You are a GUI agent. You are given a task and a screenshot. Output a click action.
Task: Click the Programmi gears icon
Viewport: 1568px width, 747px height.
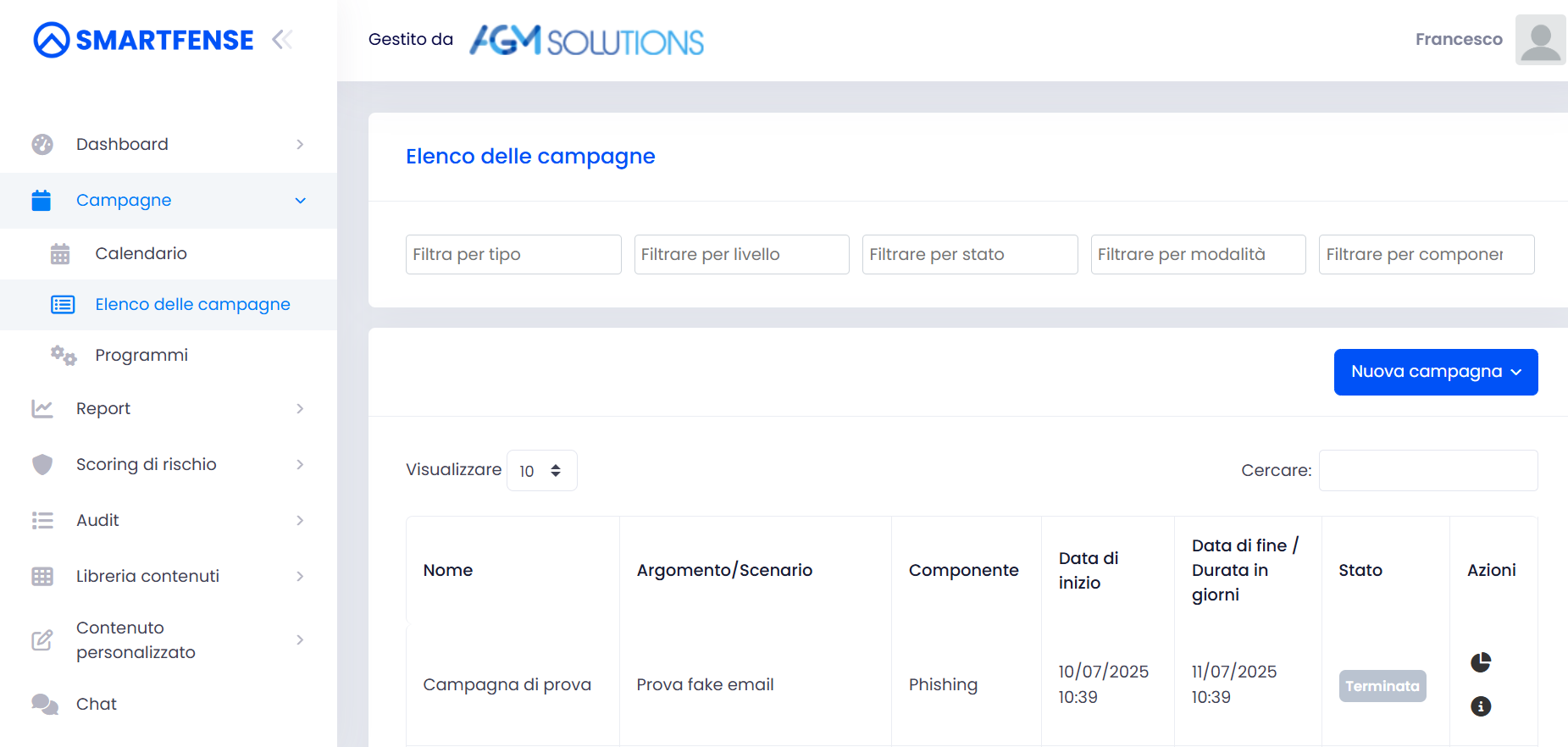(63, 356)
